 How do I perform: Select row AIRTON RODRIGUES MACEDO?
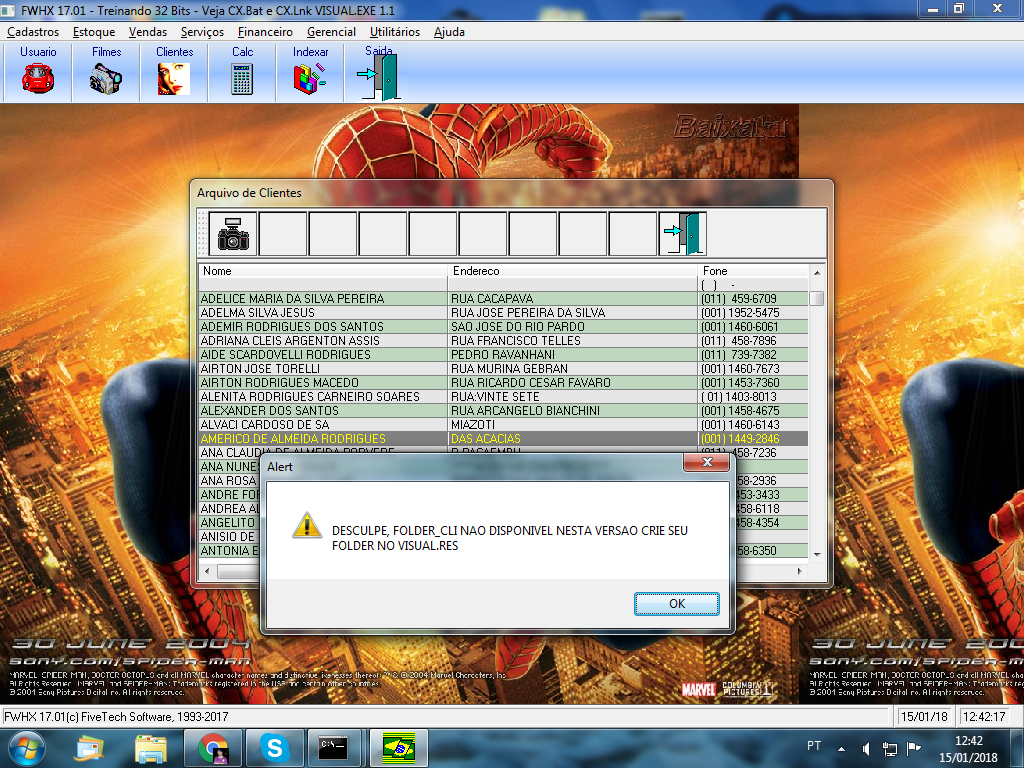503,383
